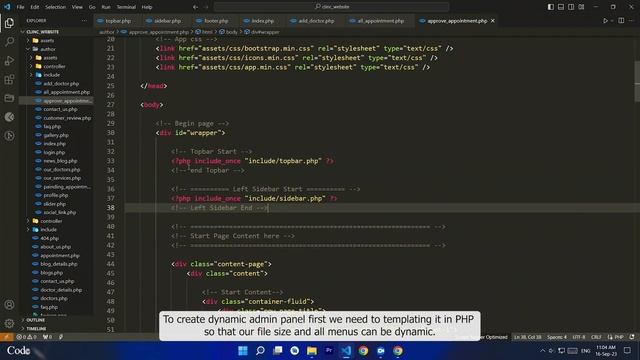Show hidden system tray icons chevron
Screen dimensions: 640x360
(x=542, y=351)
